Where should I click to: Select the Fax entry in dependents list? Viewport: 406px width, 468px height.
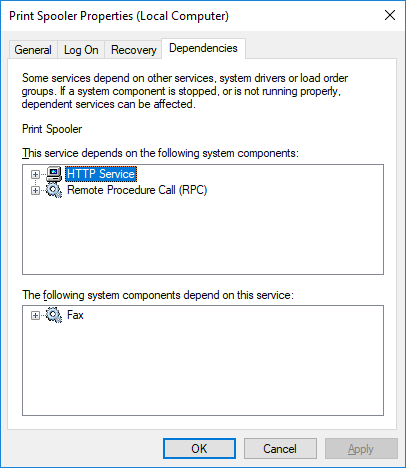click(75, 315)
